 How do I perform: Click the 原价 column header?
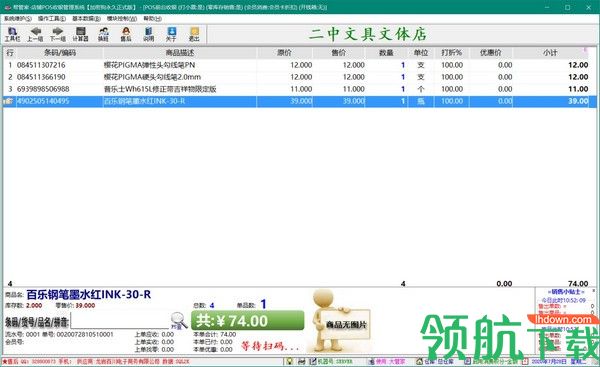click(284, 53)
